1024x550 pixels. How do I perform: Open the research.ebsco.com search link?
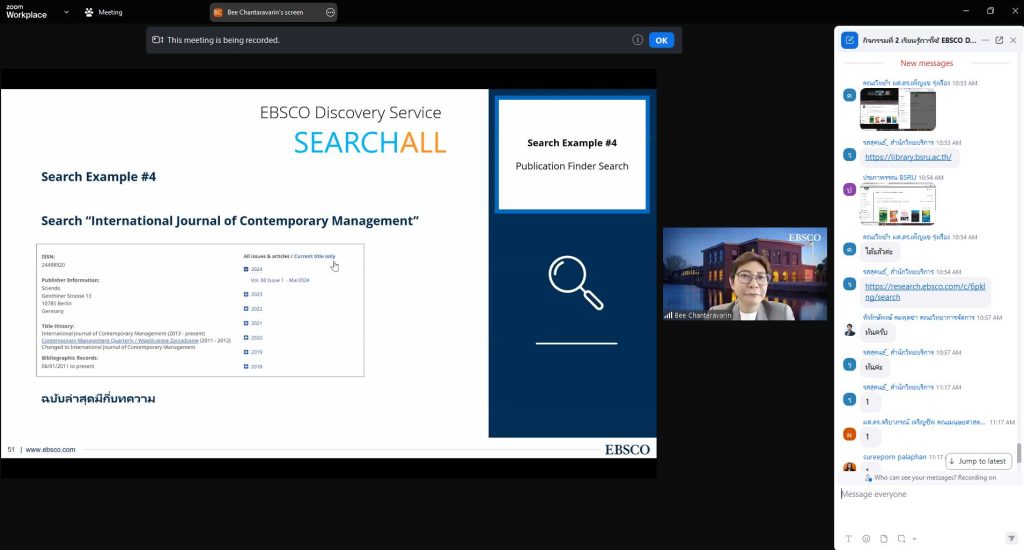point(925,291)
